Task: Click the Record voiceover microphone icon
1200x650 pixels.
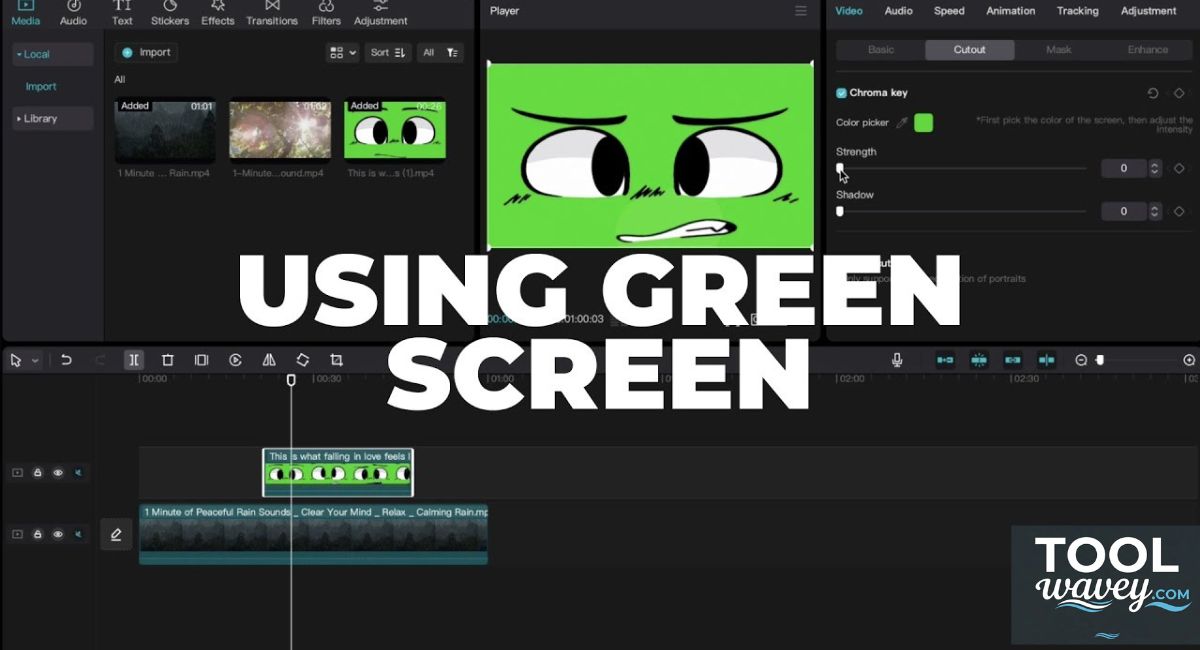Action: click(898, 360)
